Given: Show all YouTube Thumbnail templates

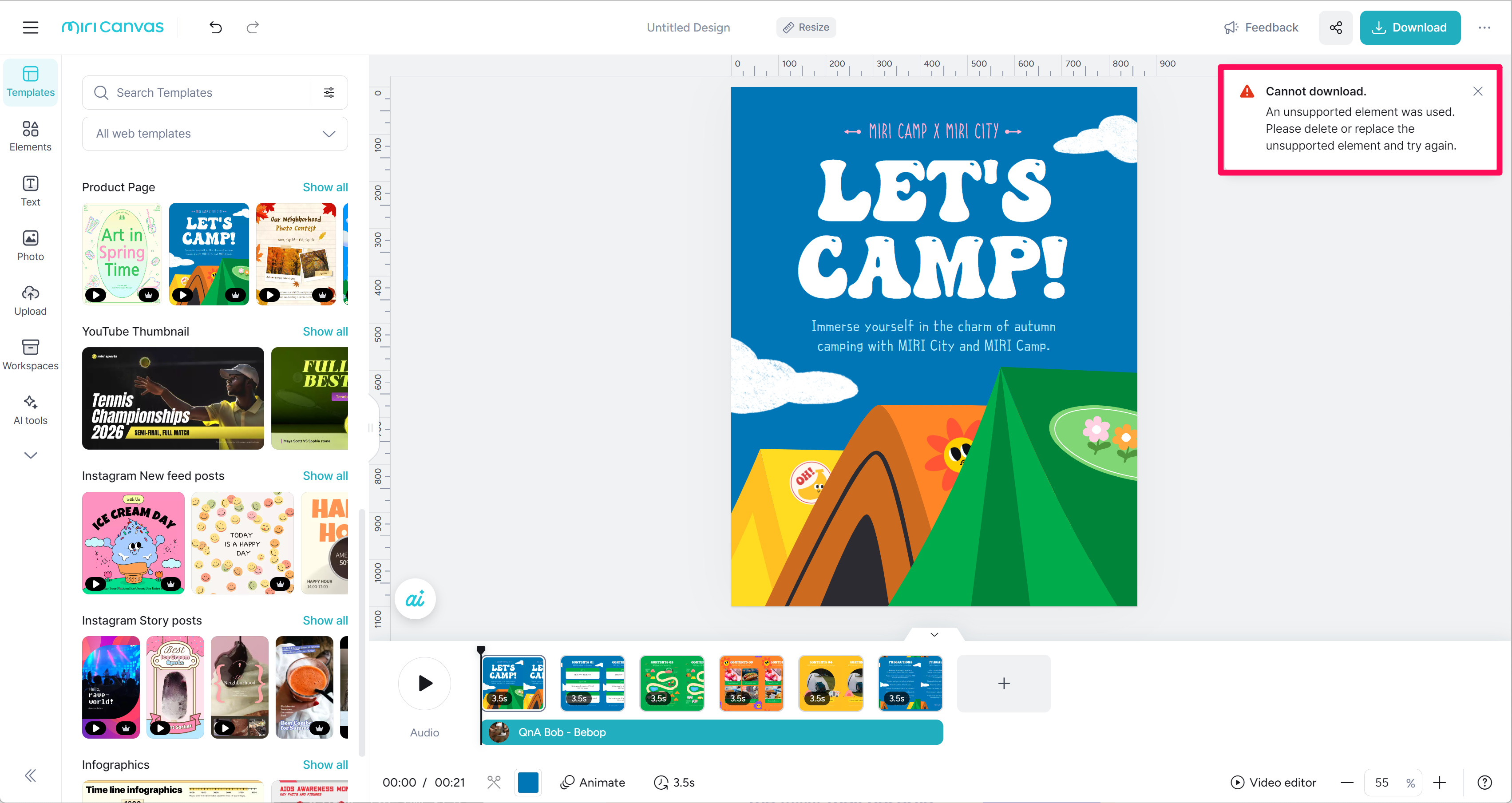Looking at the screenshot, I should (x=325, y=332).
